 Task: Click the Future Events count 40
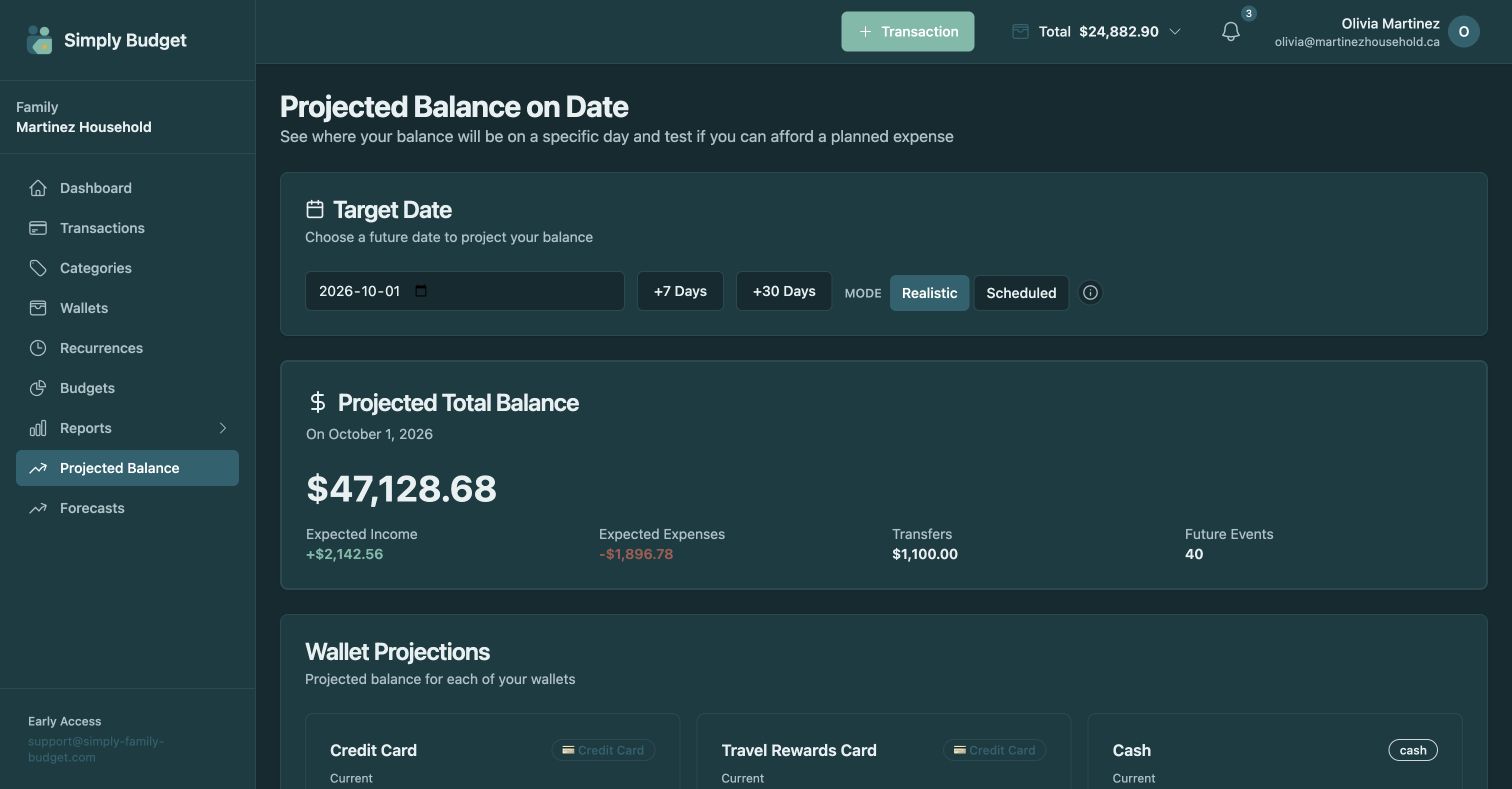tap(1194, 554)
